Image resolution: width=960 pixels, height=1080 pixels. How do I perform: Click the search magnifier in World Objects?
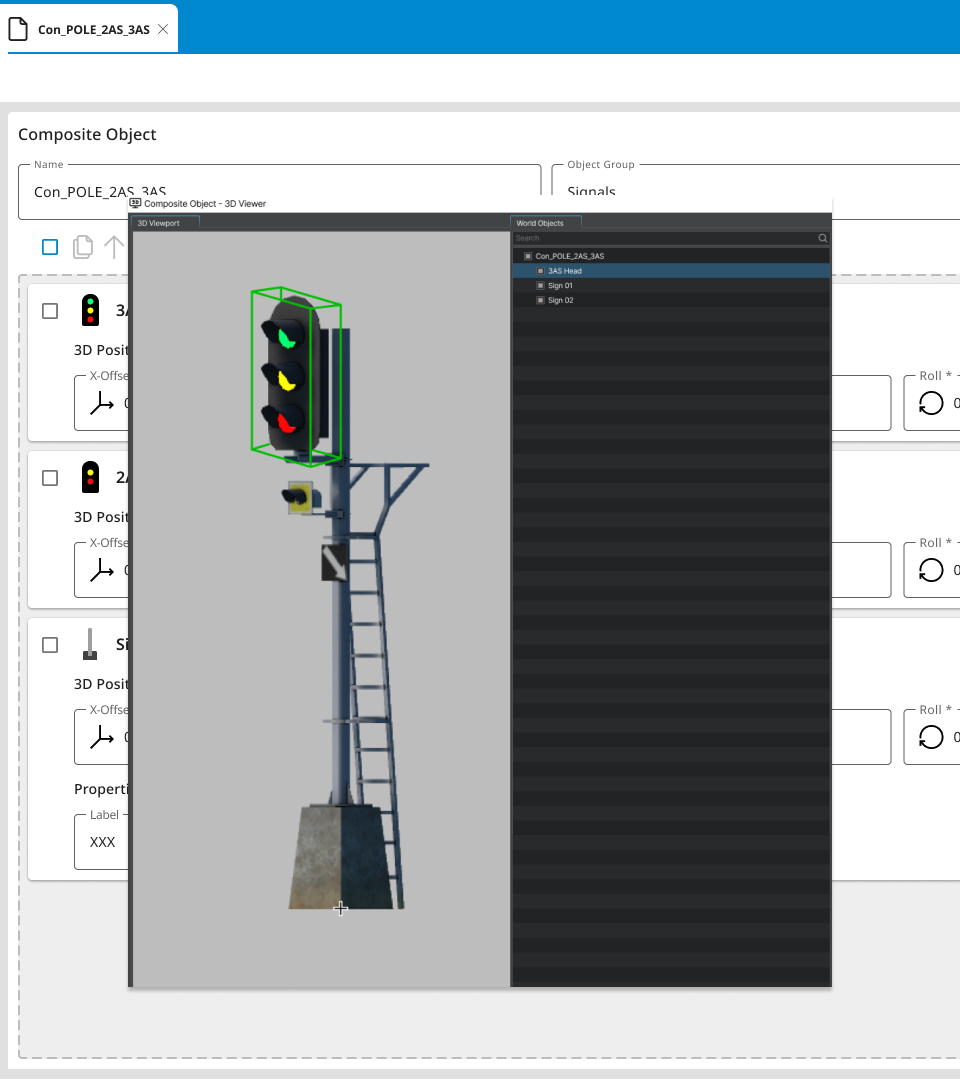(823, 239)
